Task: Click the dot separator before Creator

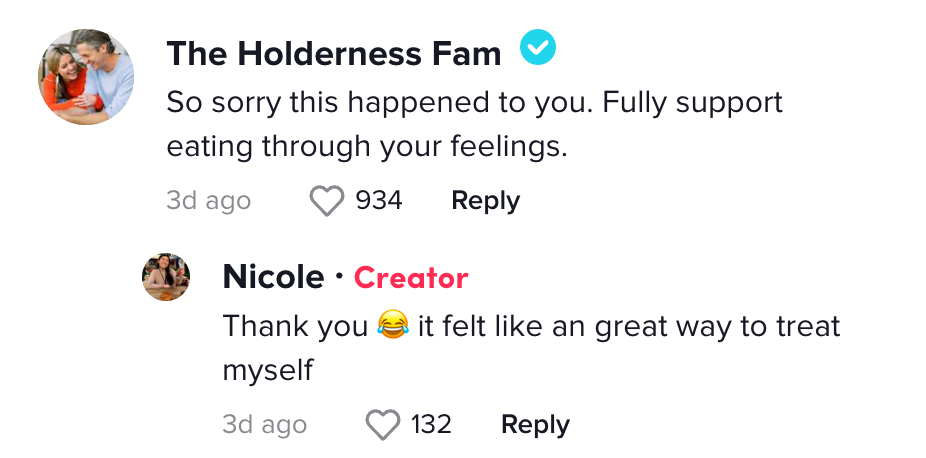Action: pos(339,276)
